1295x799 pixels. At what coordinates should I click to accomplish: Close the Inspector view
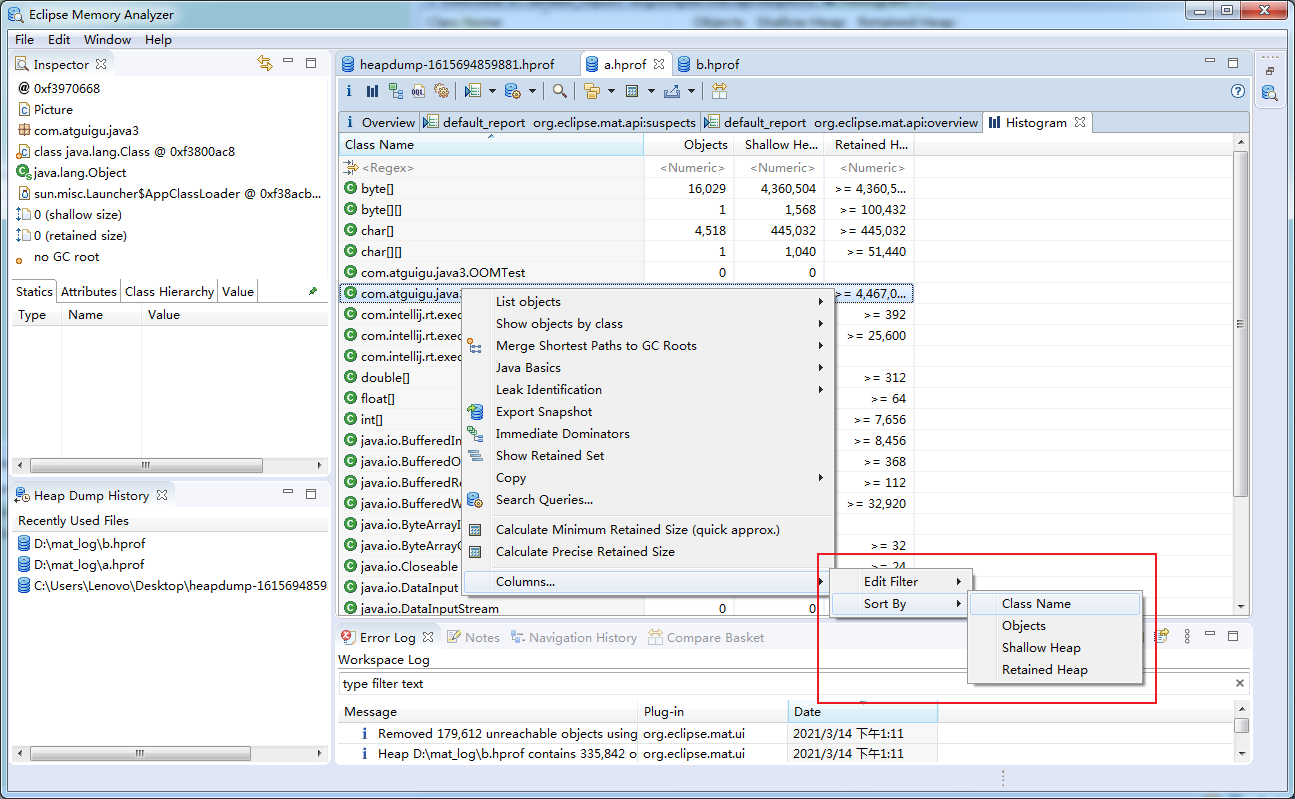click(x=100, y=64)
